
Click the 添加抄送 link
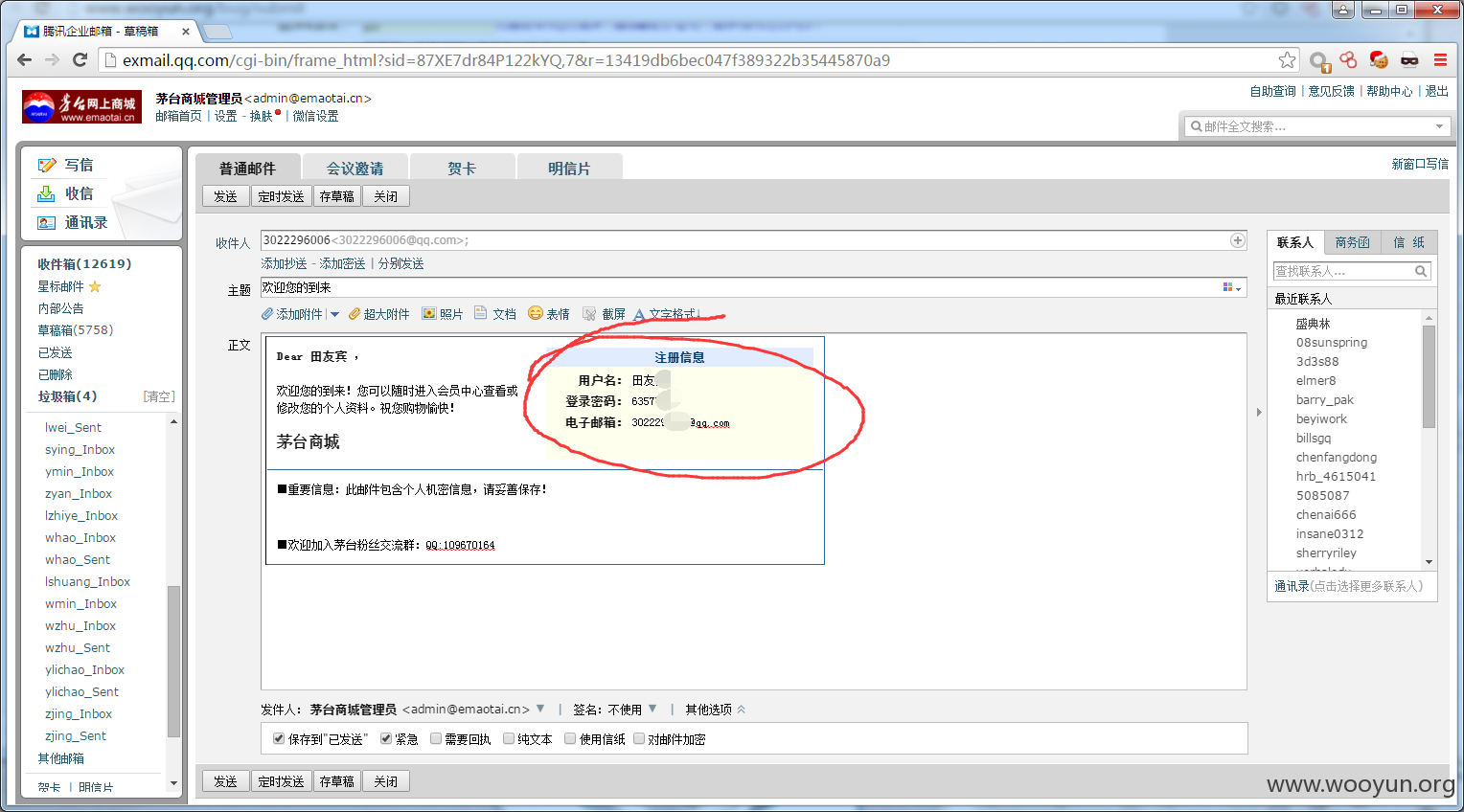coord(285,263)
